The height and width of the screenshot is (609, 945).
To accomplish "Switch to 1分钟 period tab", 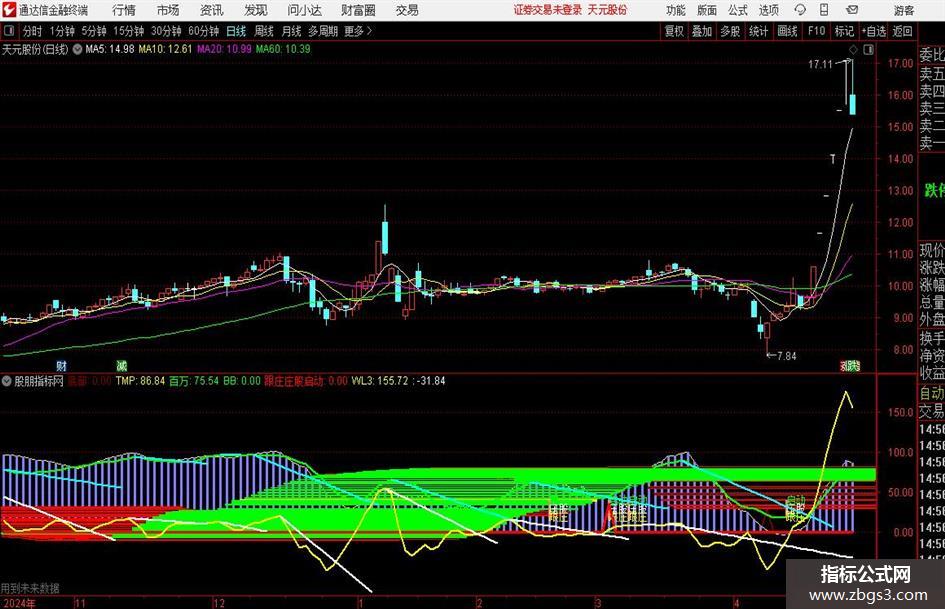I will click(62, 31).
